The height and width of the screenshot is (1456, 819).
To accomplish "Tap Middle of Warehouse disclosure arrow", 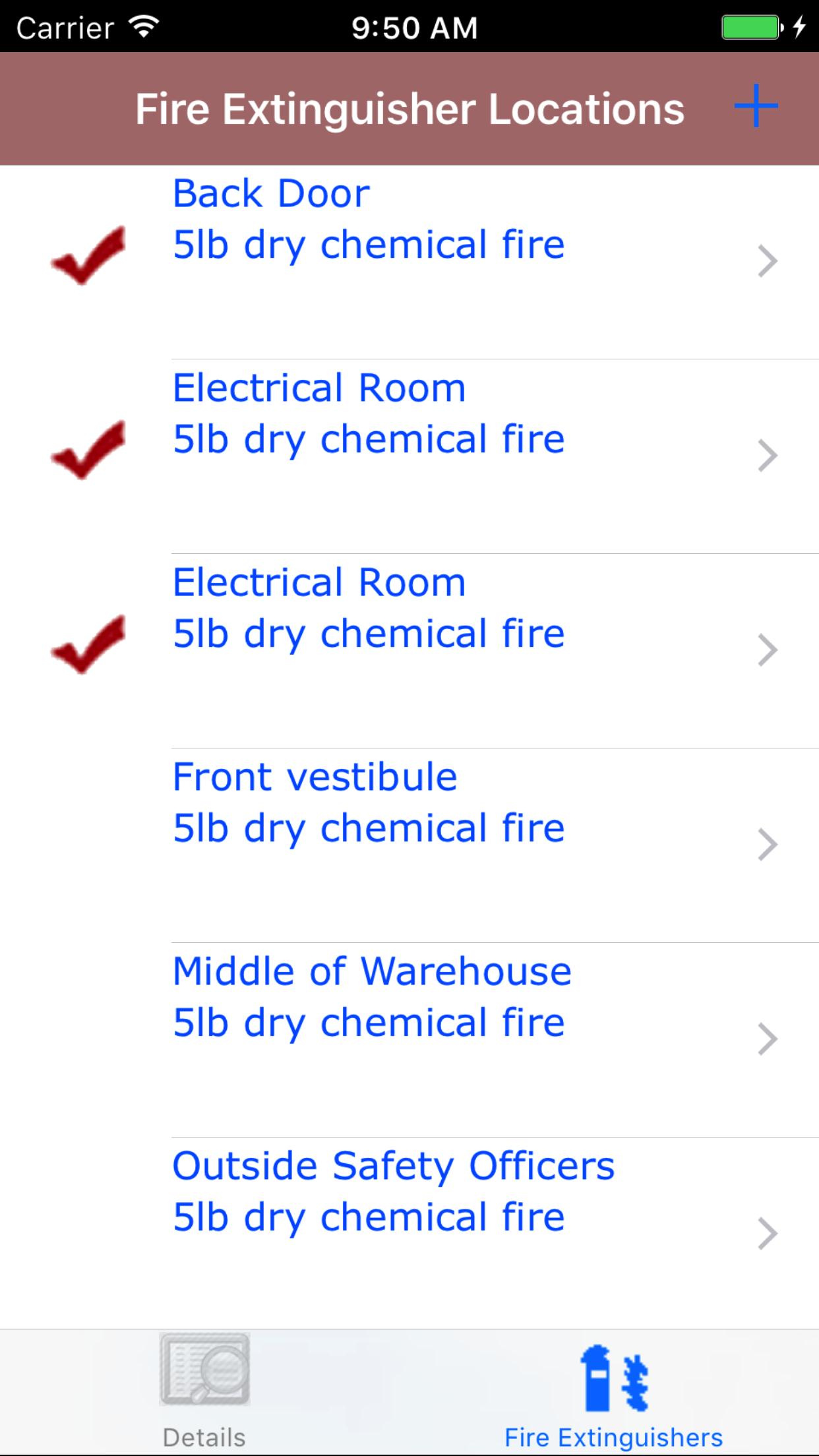I will pos(767,1039).
